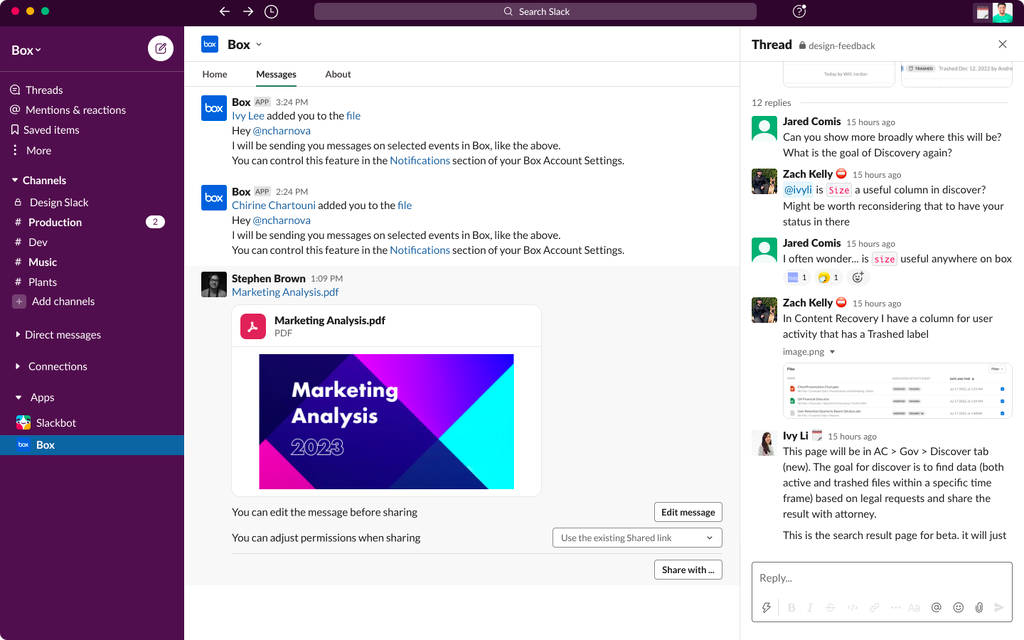Mention someone with the @ icon
The width and height of the screenshot is (1024, 640).
[936, 607]
